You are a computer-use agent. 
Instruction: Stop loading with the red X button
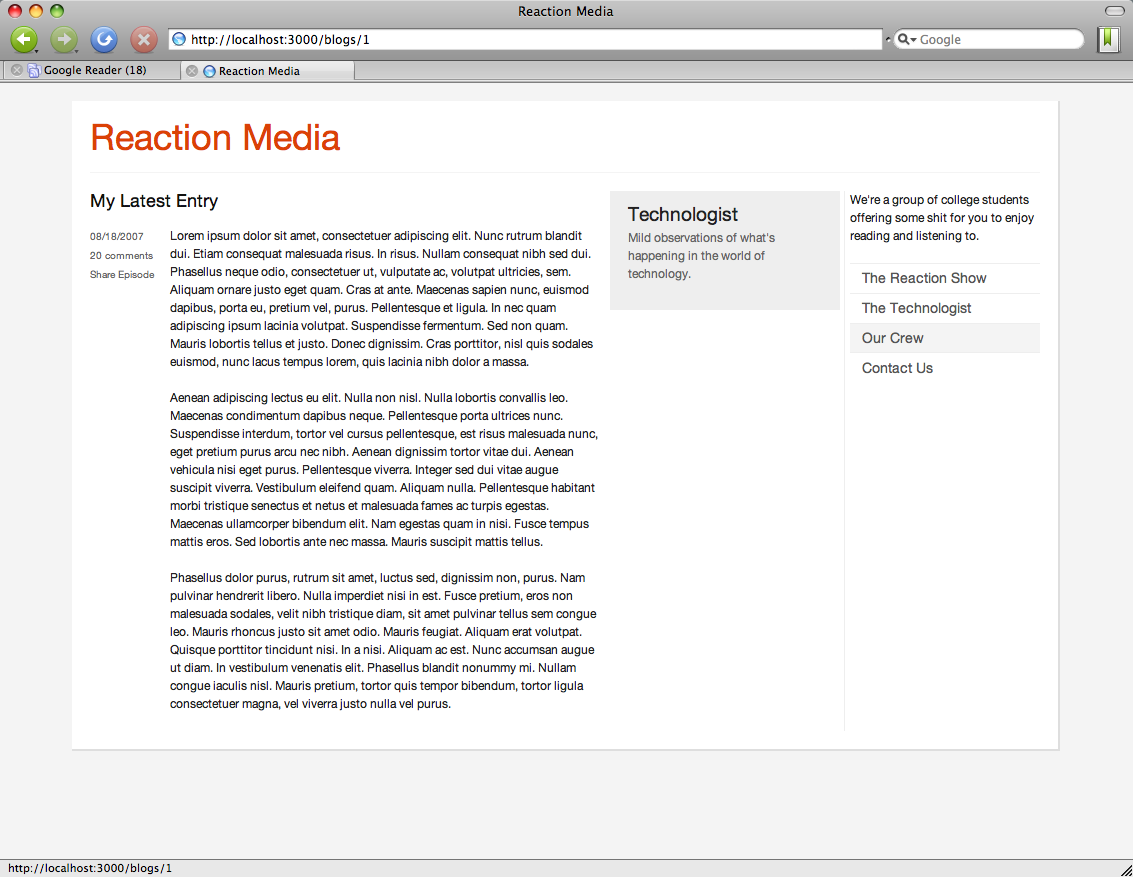[x=144, y=39]
